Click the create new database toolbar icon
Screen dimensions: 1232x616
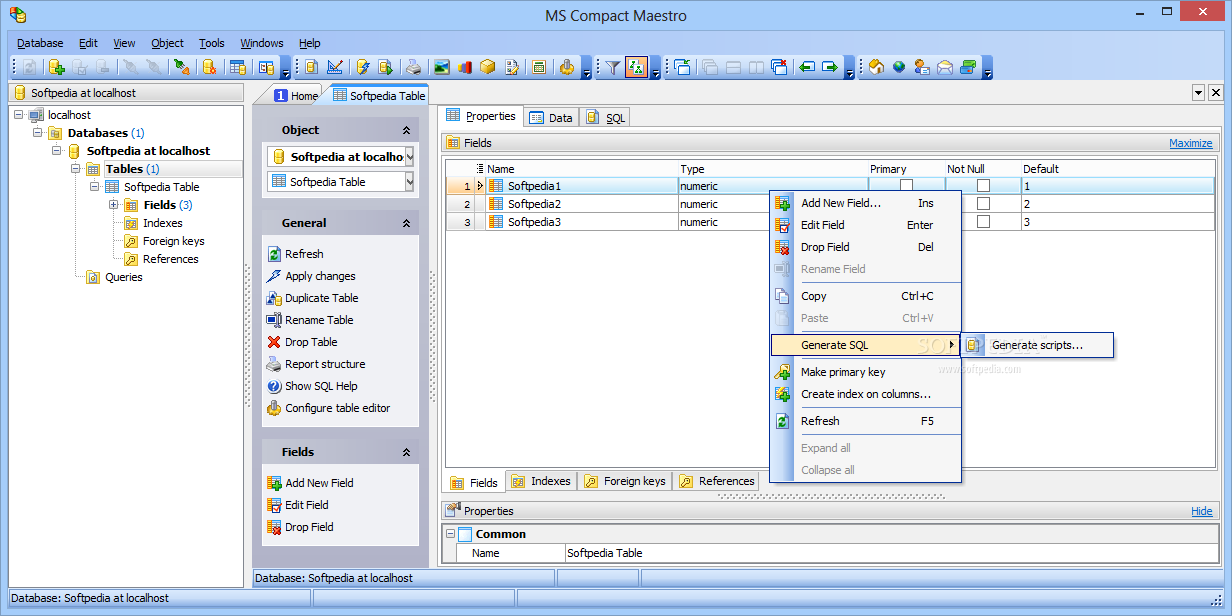click(x=57, y=67)
